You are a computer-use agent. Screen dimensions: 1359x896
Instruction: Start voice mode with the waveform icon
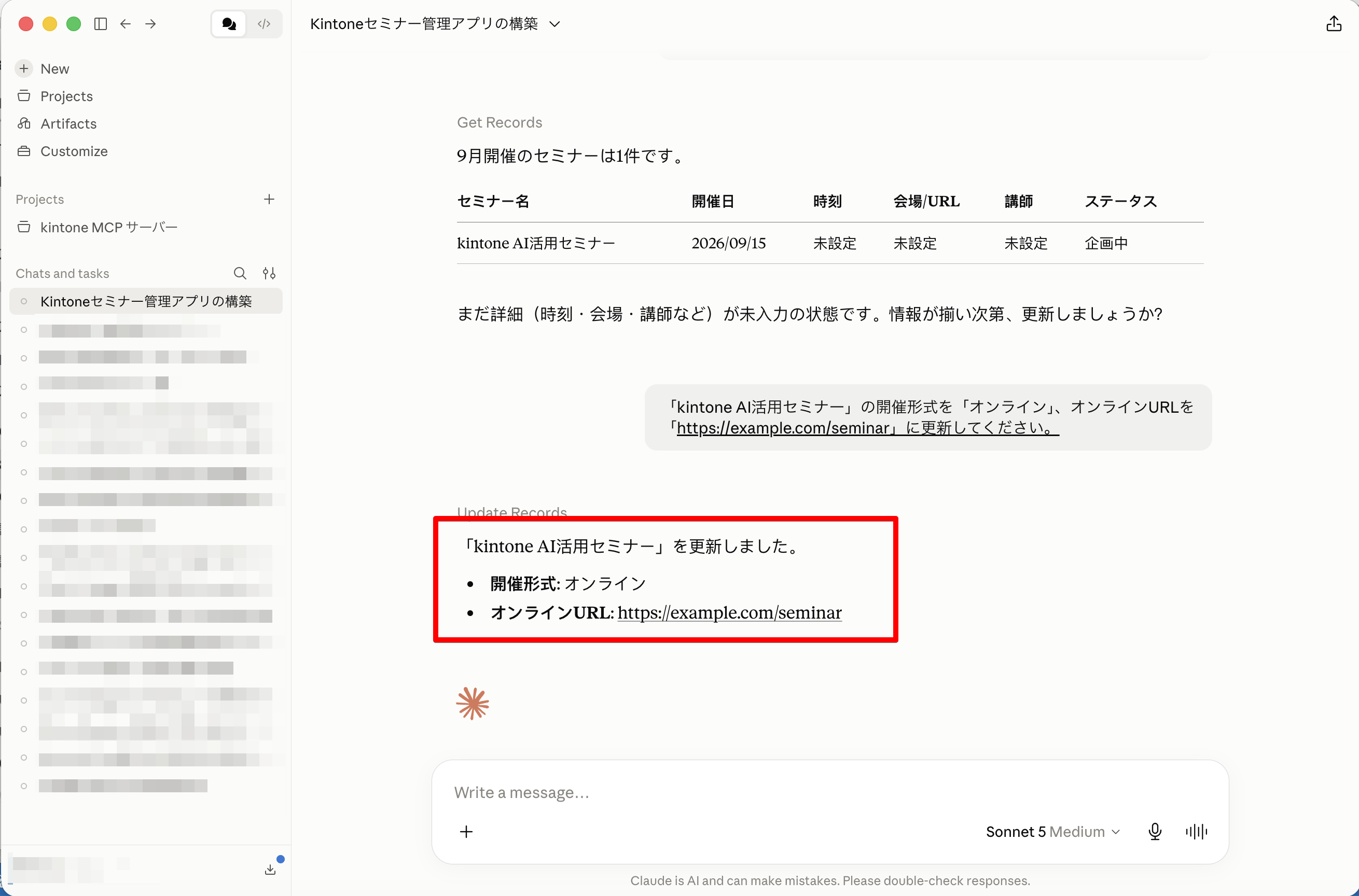[x=1197, y=831]
